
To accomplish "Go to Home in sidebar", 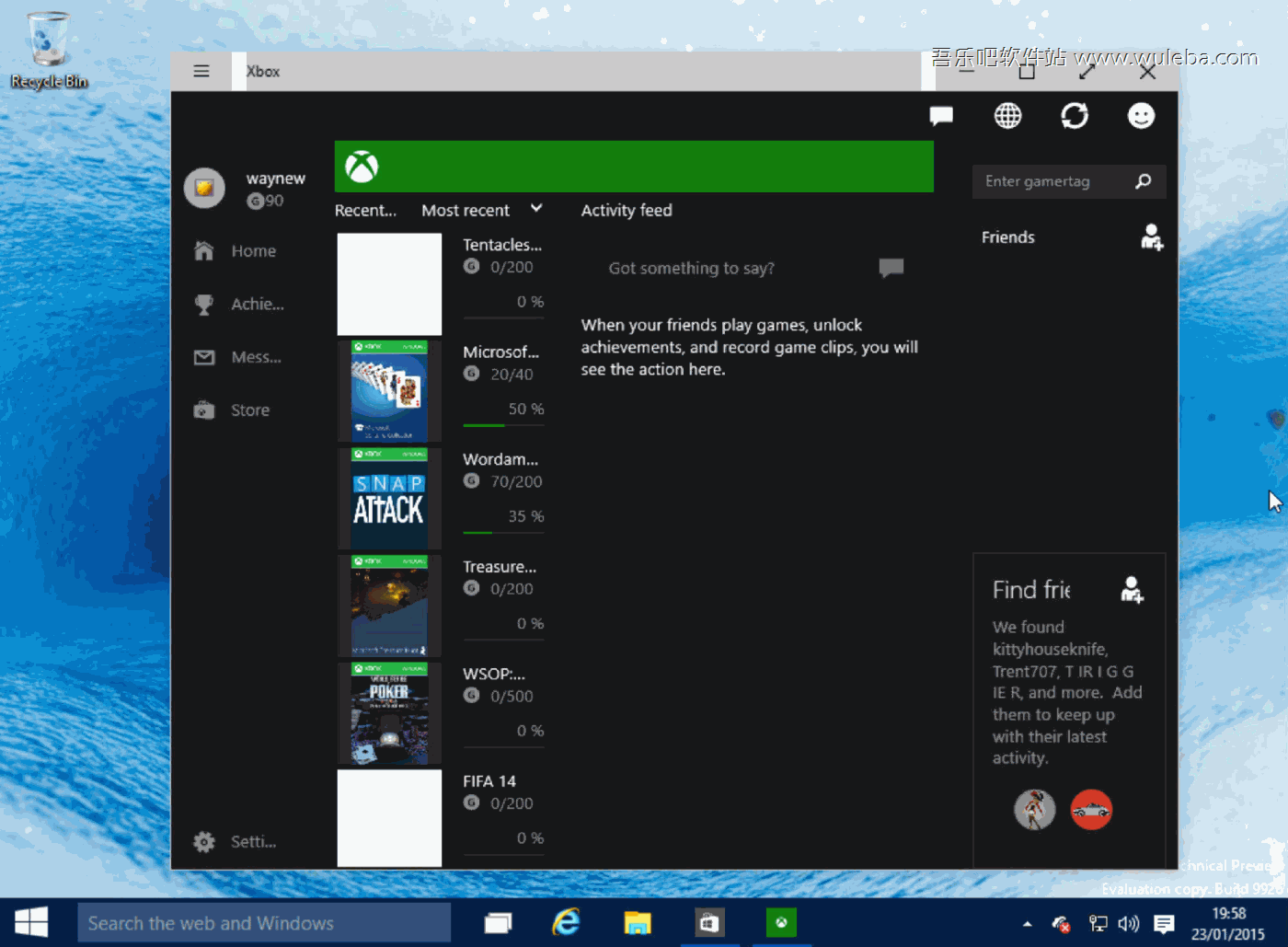I will pos(236,251).
